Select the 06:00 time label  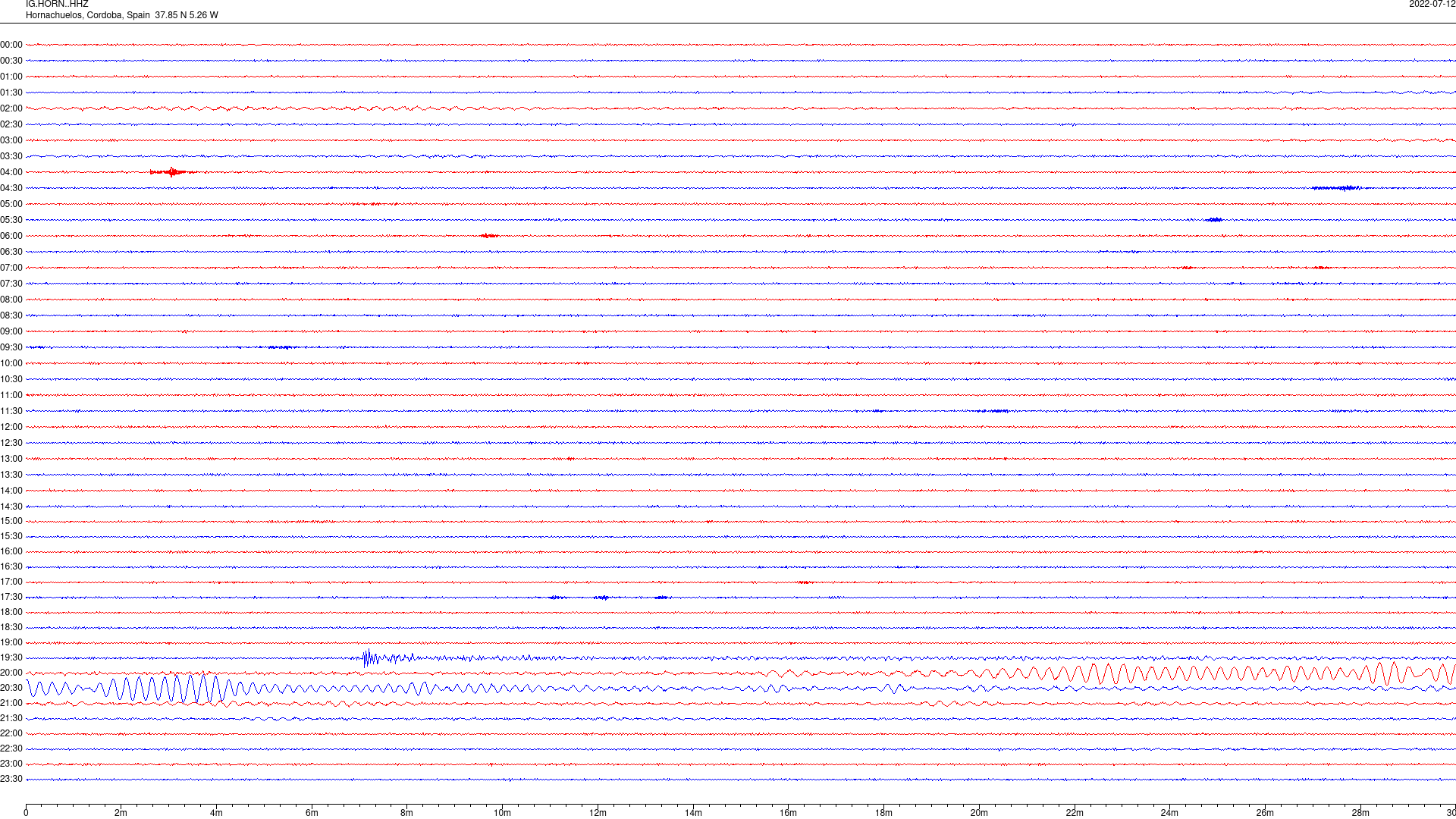coord(11,236)
